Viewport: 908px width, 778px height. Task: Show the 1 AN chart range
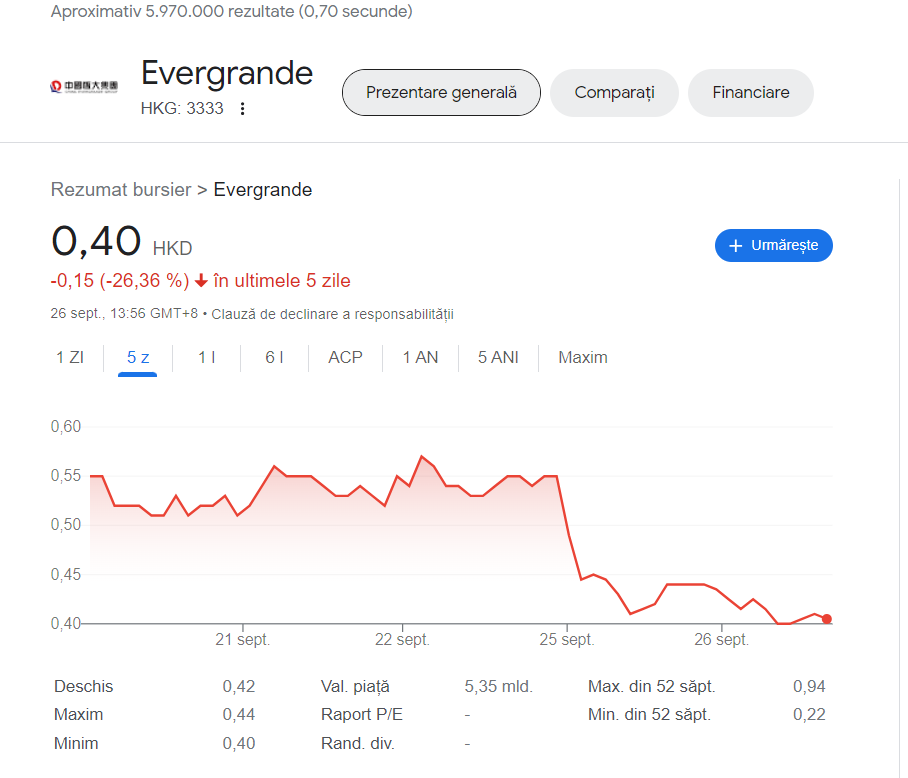click(420, 358)
